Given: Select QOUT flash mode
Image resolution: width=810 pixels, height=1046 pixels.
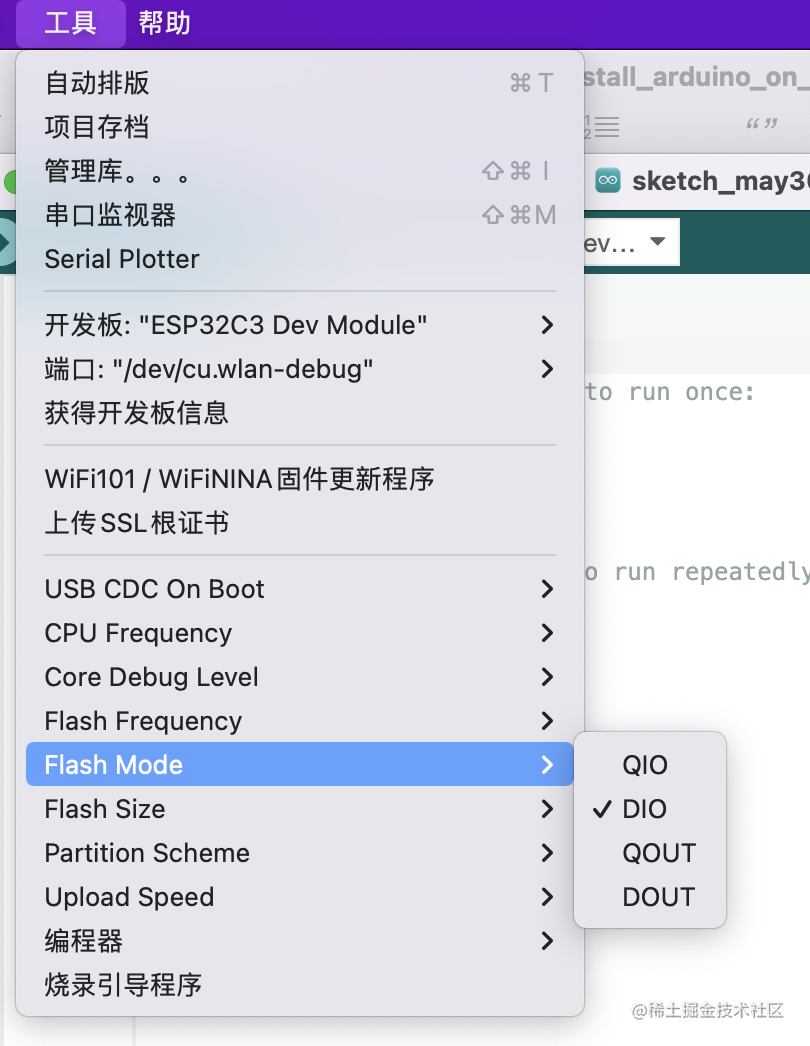Looking at the screenshot, I should tap(650, 853).
